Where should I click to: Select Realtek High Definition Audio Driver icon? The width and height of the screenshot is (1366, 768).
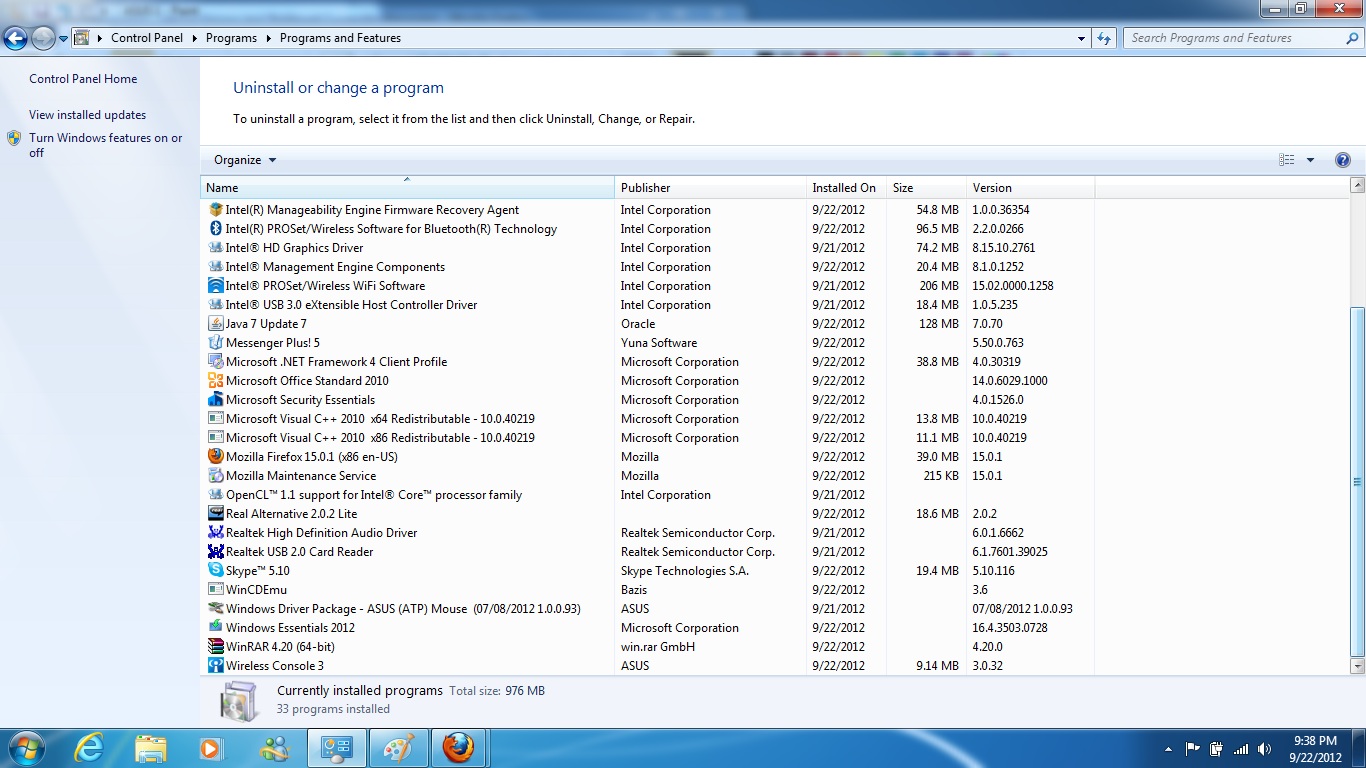215,533
